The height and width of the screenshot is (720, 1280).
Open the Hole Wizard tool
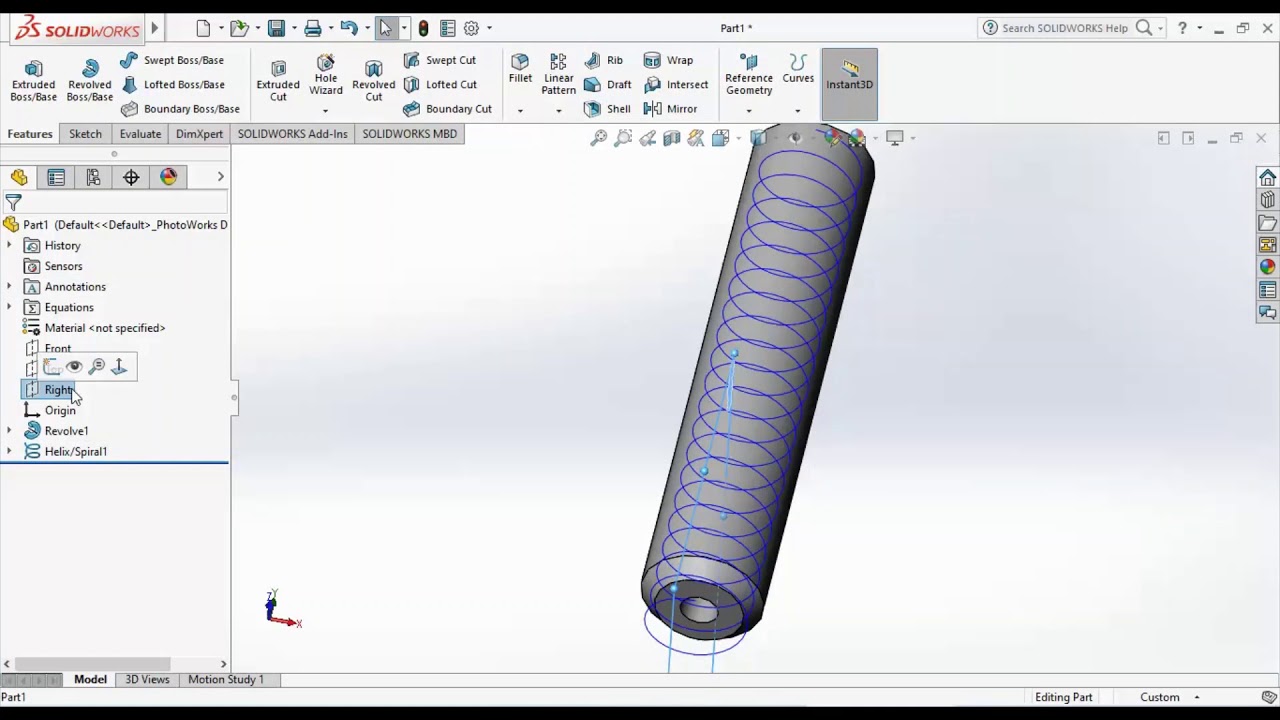pyautogui.click(x=326, y=75)
